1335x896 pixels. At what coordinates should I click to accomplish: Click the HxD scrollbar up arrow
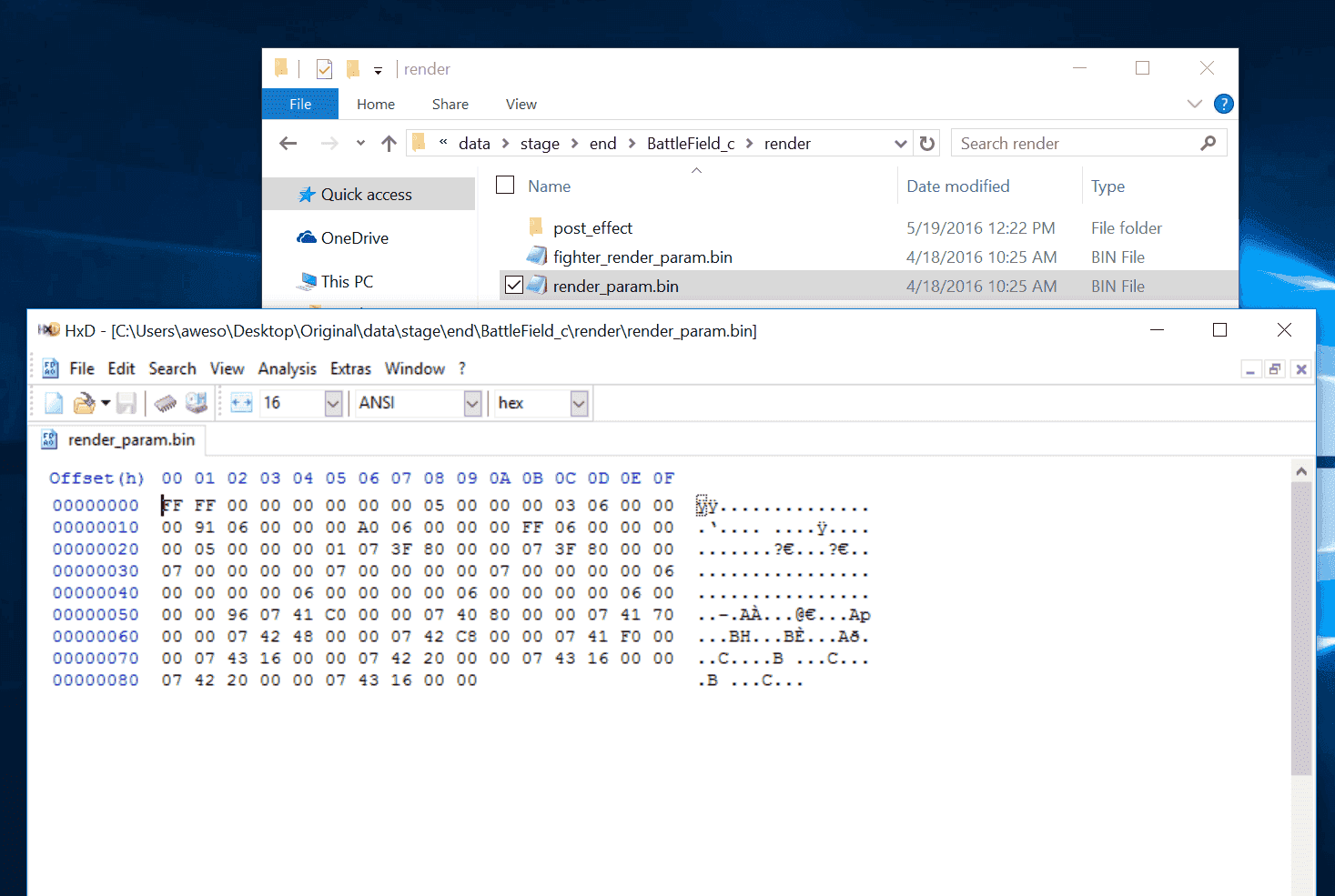coord(1301,471)
